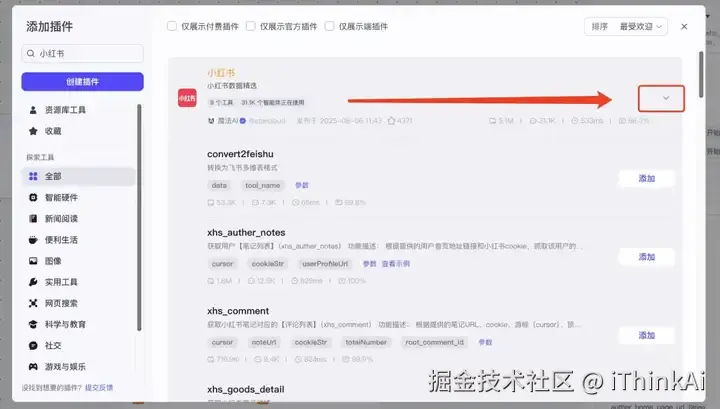Screen dimensions: 720x409
Task: Select the 全部 grid icon
Action: click(x=33, y=176)
